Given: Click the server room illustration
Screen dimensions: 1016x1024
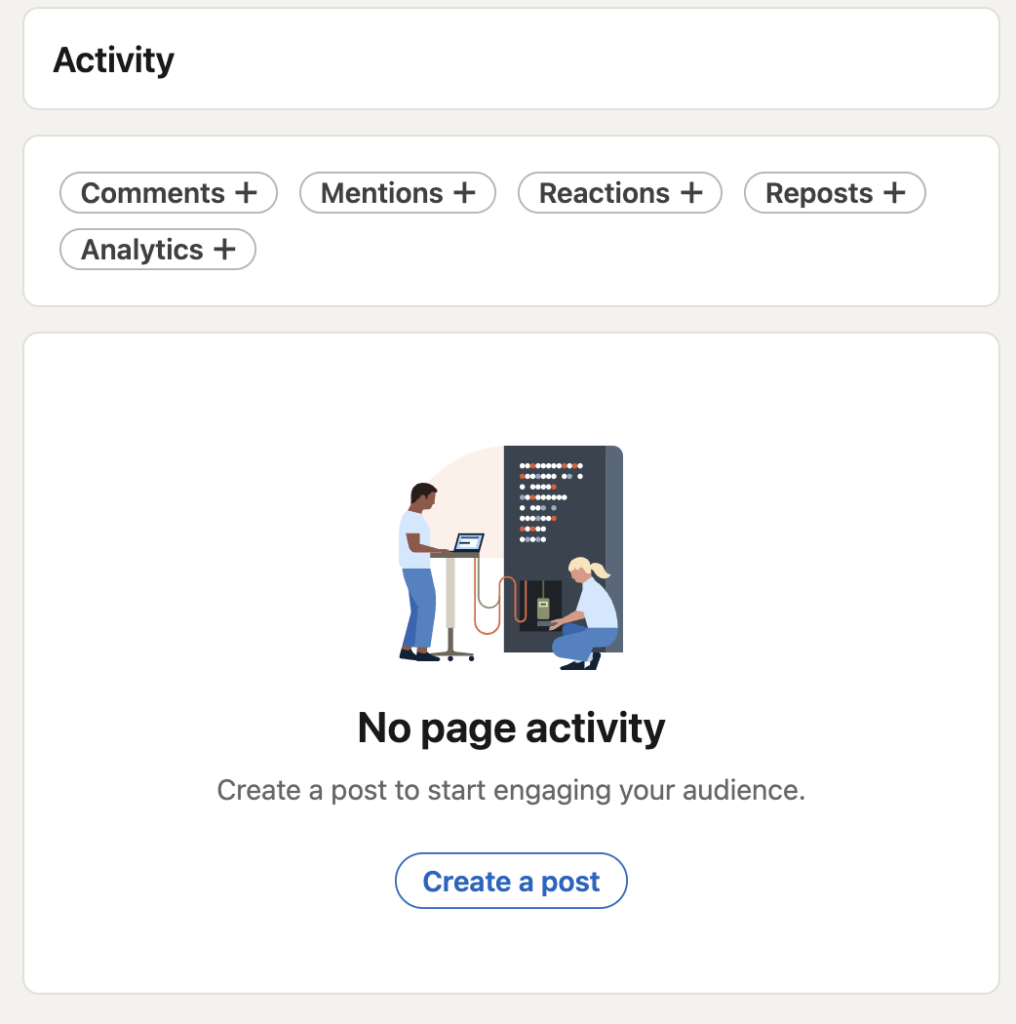Looking at the screenshot, I should point(511,558).
